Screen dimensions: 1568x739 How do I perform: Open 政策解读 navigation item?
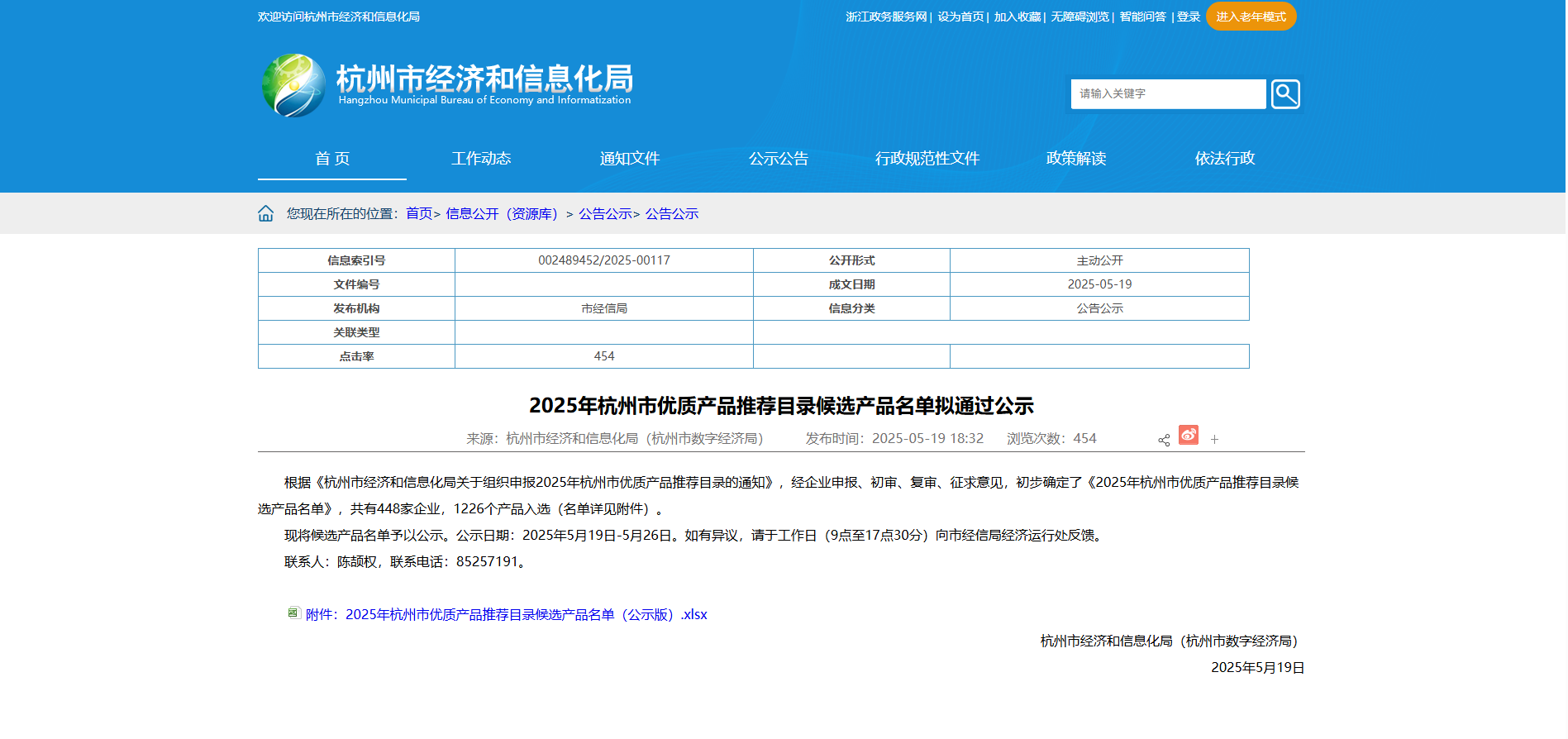[1076, 159]
